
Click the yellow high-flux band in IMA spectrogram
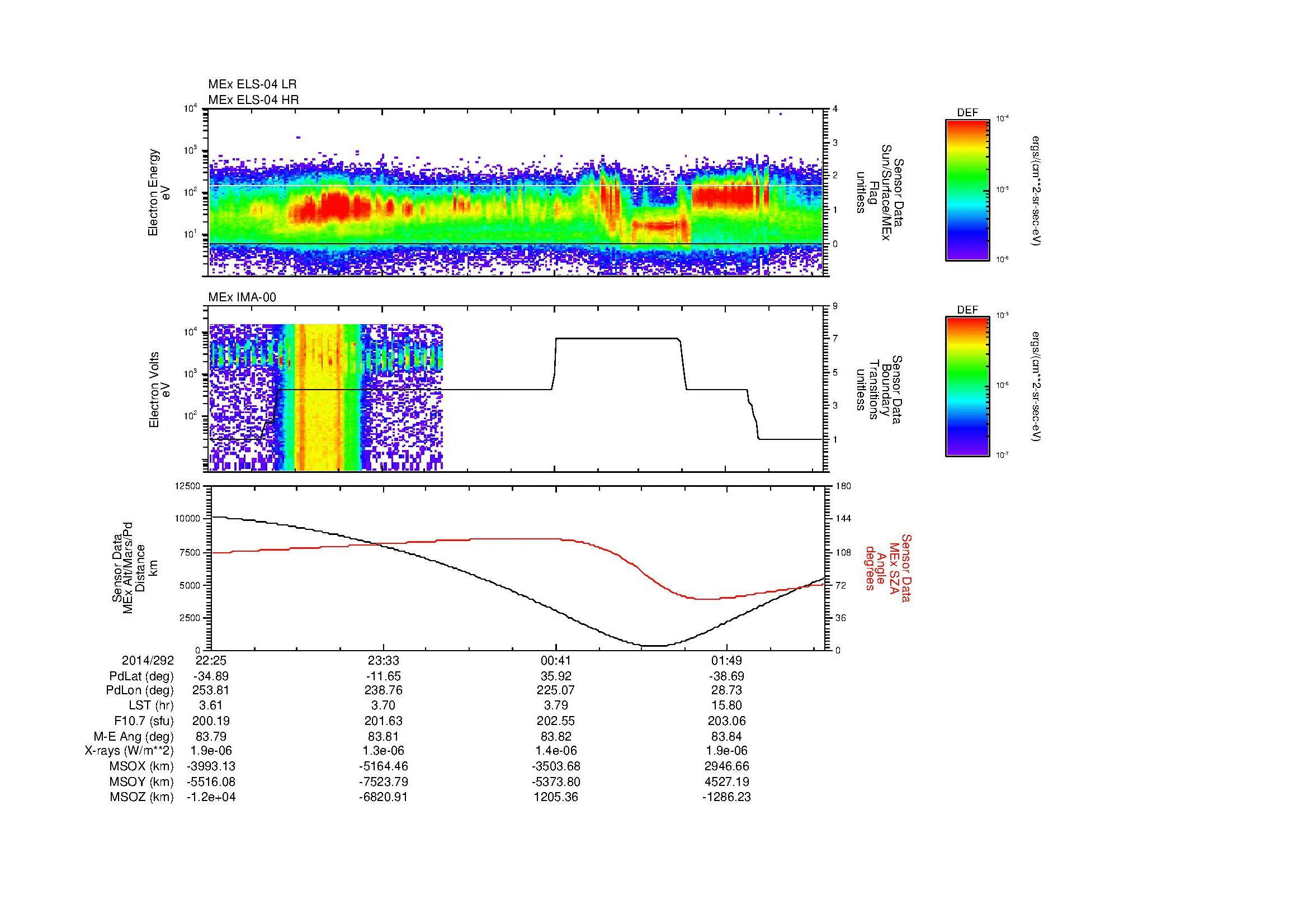pyautogui.click(x=320, y=399)
